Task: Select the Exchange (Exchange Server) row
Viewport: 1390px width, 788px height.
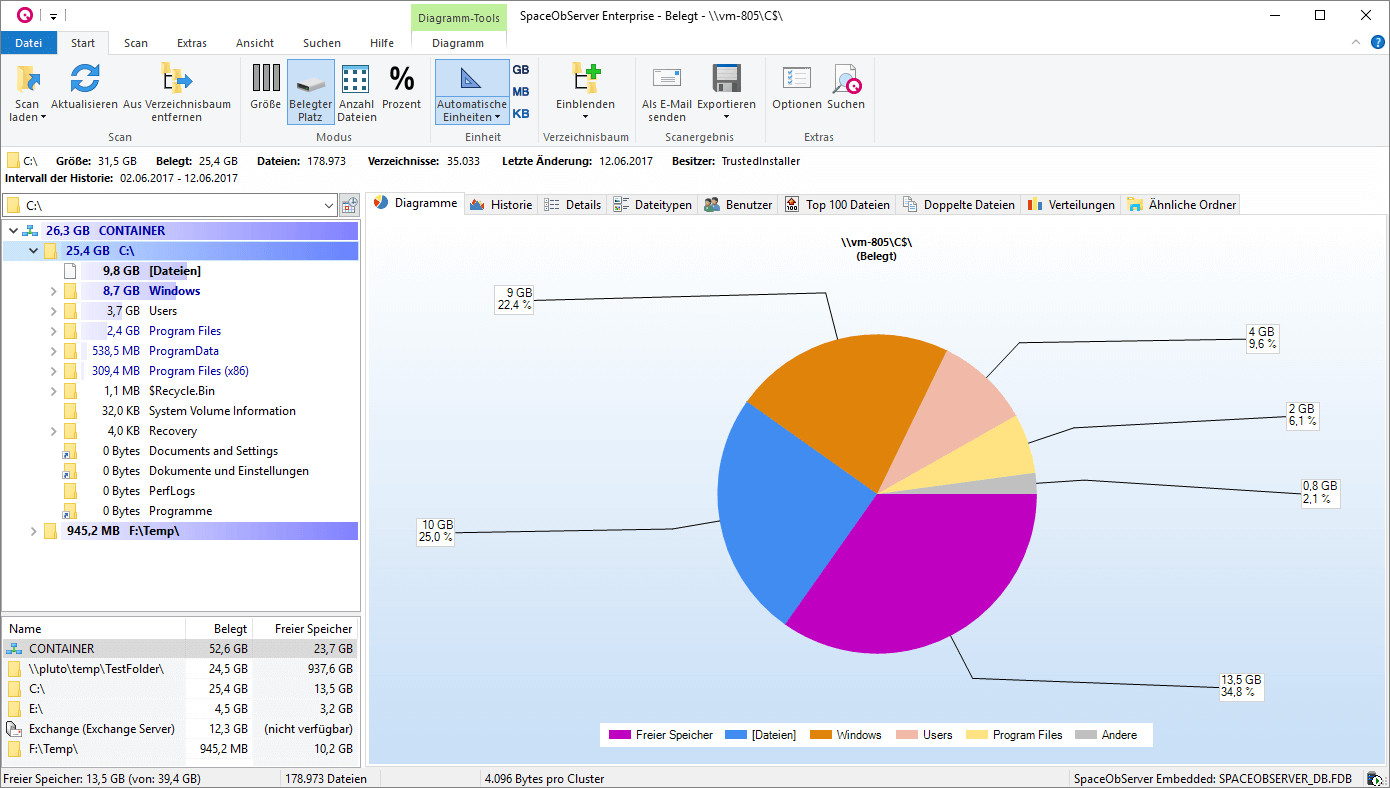Action: pyautogui.click(x=180, y=729)
